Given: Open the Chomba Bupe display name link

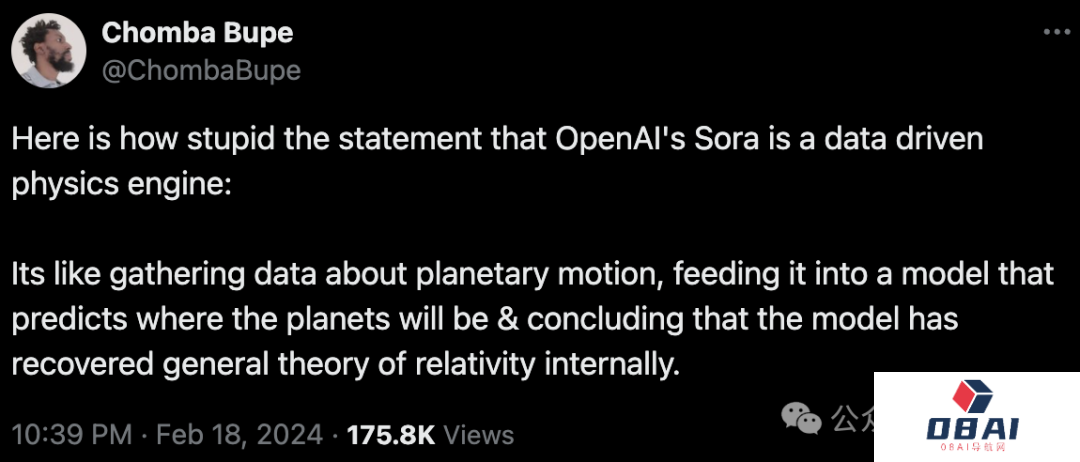Looking at the screenshot, I should 197,33.
